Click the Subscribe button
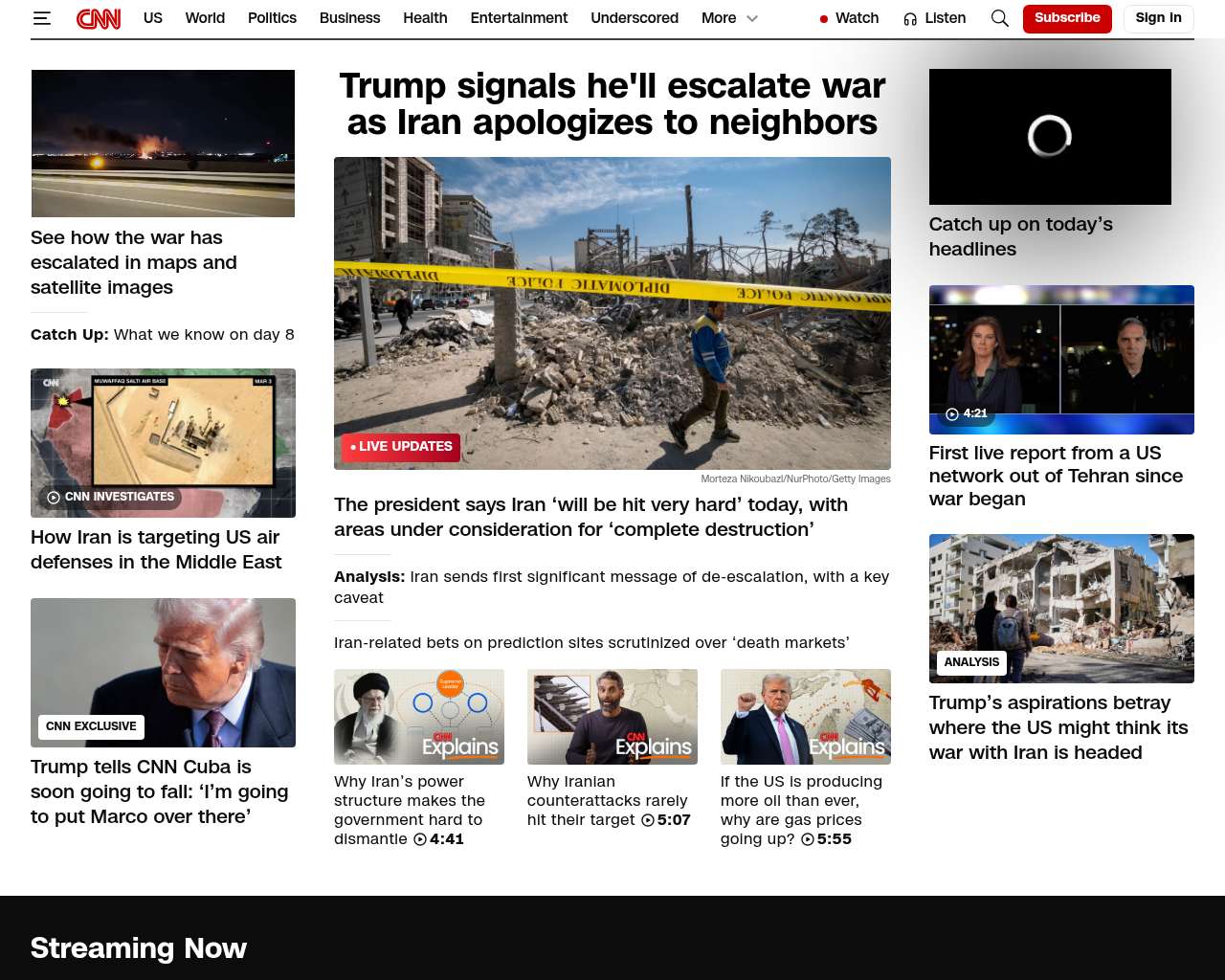This screenshot has height=980, width=1225. pyautogui.click(x=1067, y=18)
